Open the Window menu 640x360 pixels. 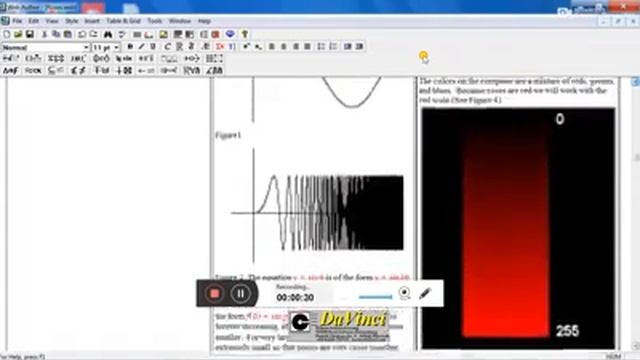[180, 21]
